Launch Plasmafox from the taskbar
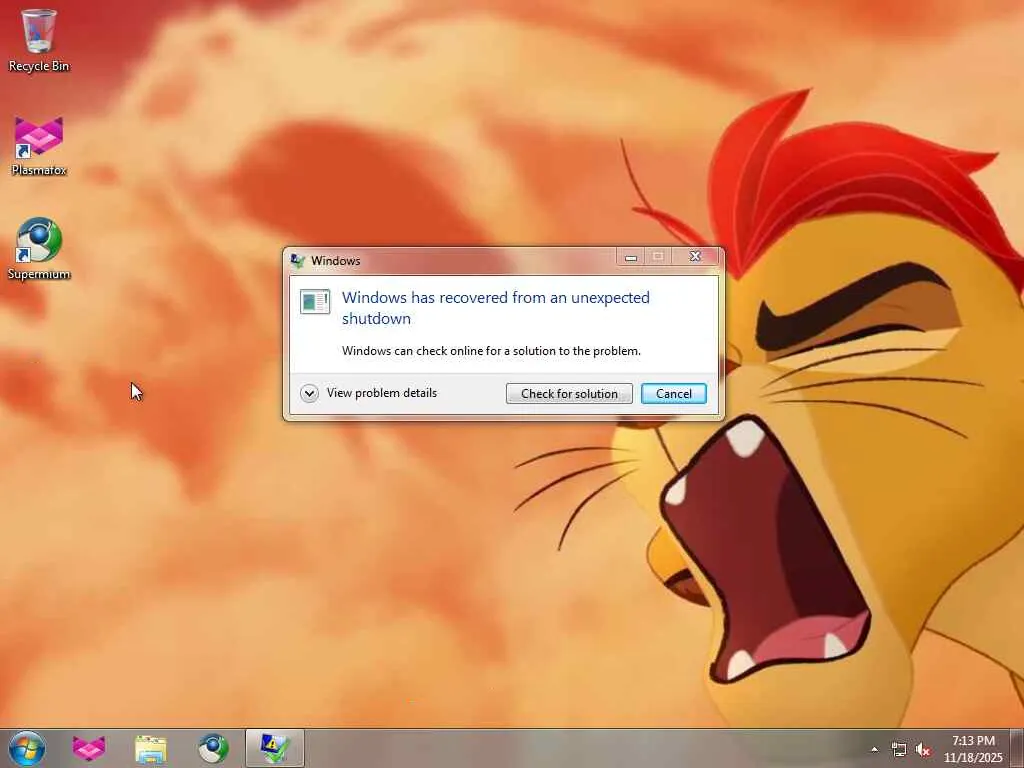The width and height of the screenshot is (1024, 768). coord(89,748)
